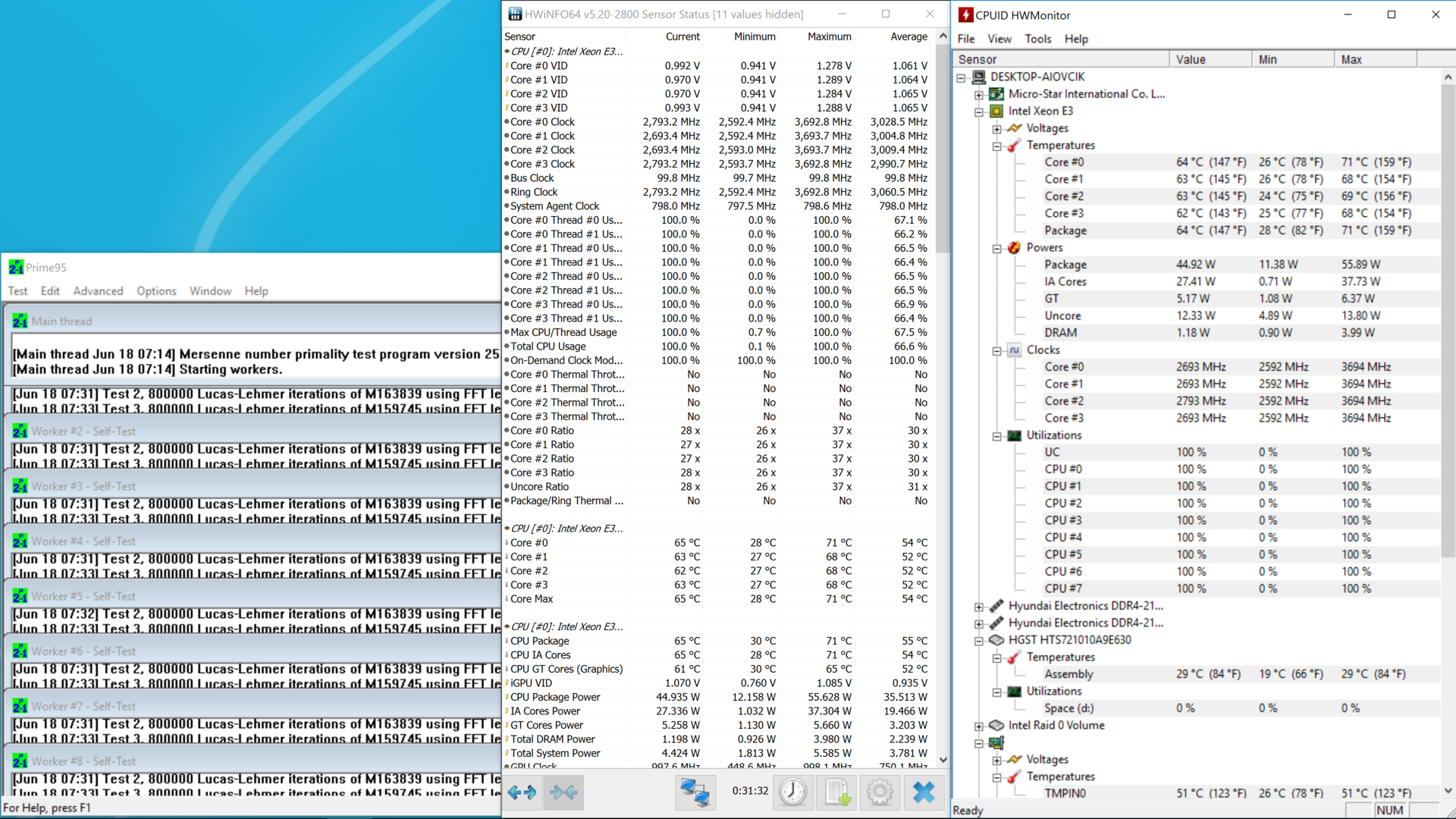Image resolution: width=1456 pixels, height=819 pixels.
Task: Open Prime95 Test menu
Action: tap(17, 291)
